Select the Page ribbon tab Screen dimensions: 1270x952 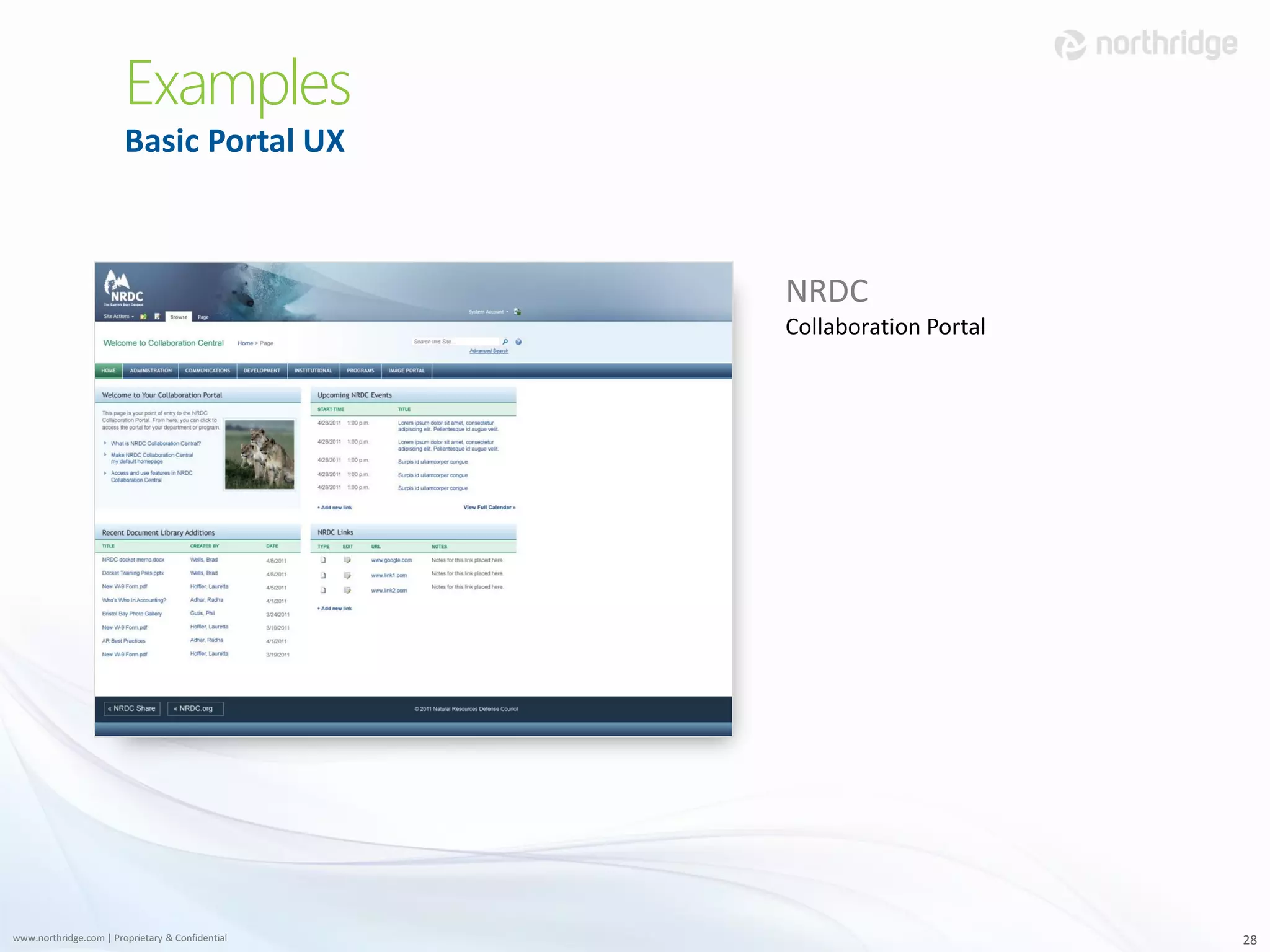click(x=203, y=317)
